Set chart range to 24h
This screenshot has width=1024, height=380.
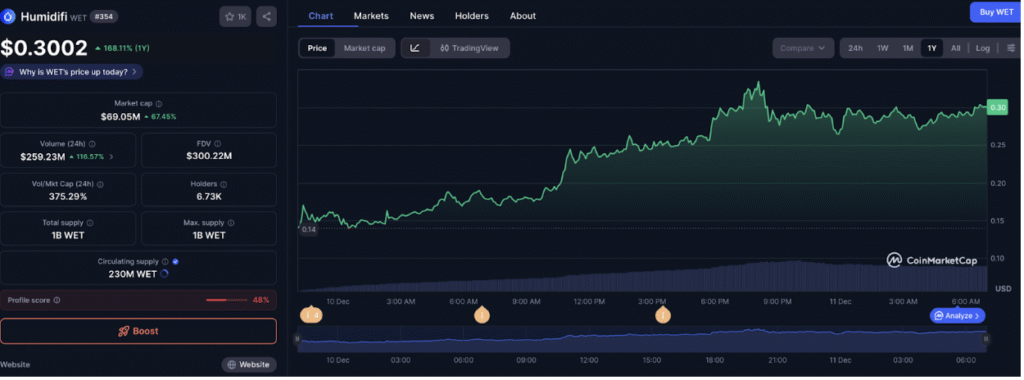click(856, 48)
